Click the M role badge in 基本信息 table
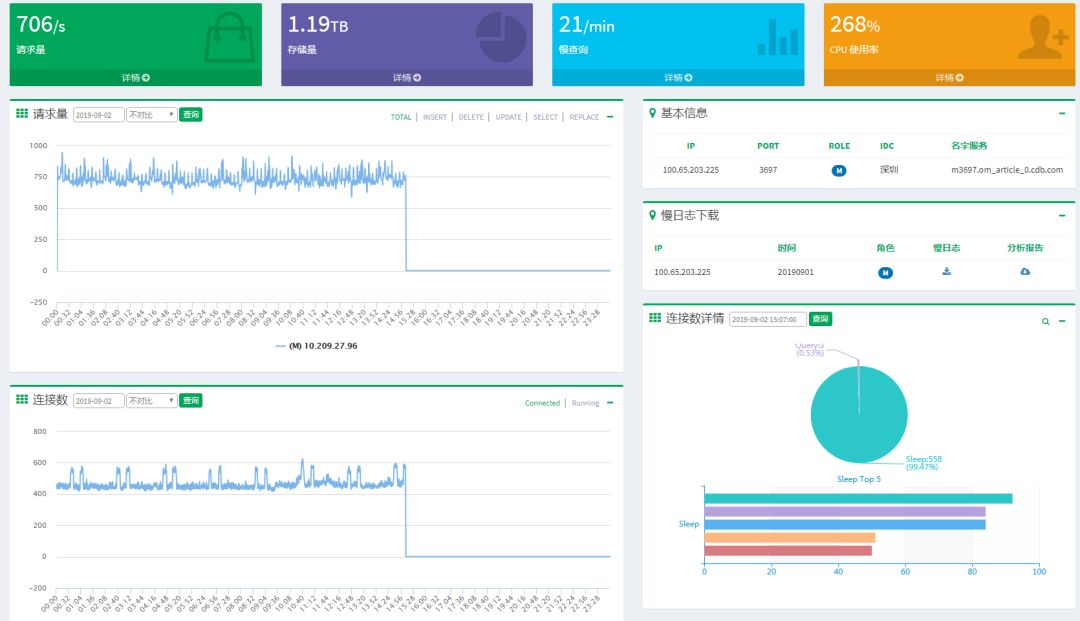Viewport: 1080px width, 621px height. (x=839, y=171)
